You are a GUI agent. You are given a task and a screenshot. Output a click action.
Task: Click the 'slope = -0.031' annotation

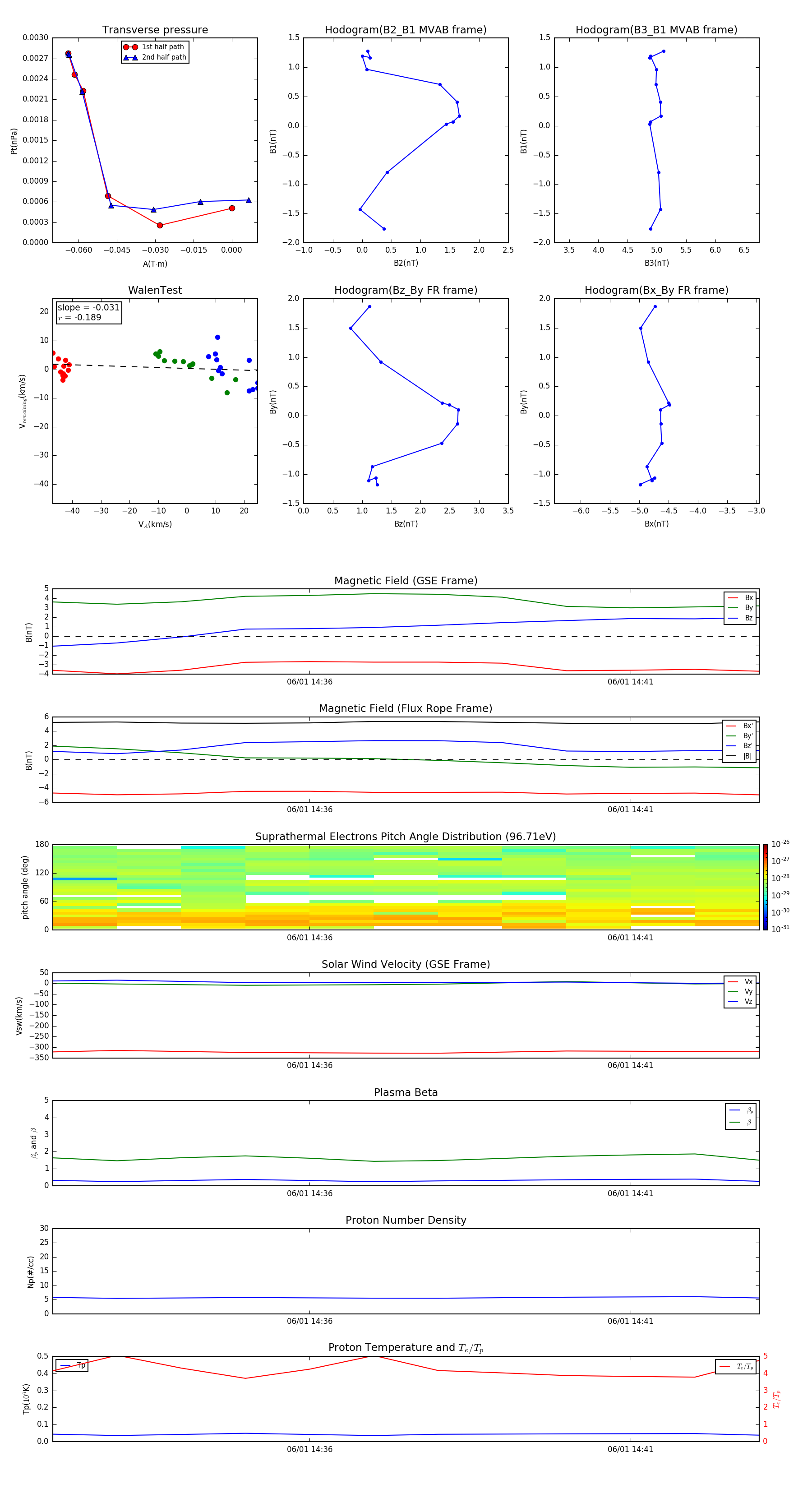click(x=88, y=308)
